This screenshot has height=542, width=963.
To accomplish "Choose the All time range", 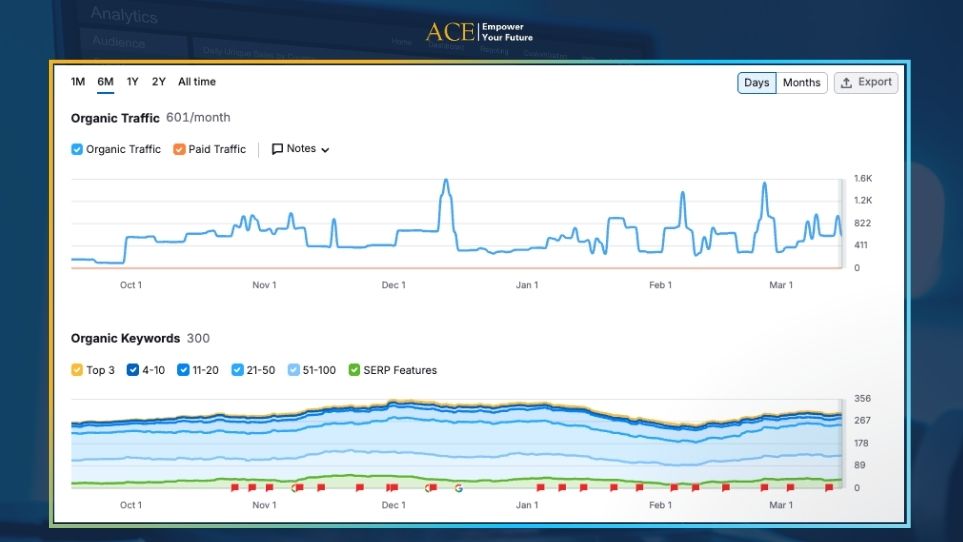I will [197, 82].
